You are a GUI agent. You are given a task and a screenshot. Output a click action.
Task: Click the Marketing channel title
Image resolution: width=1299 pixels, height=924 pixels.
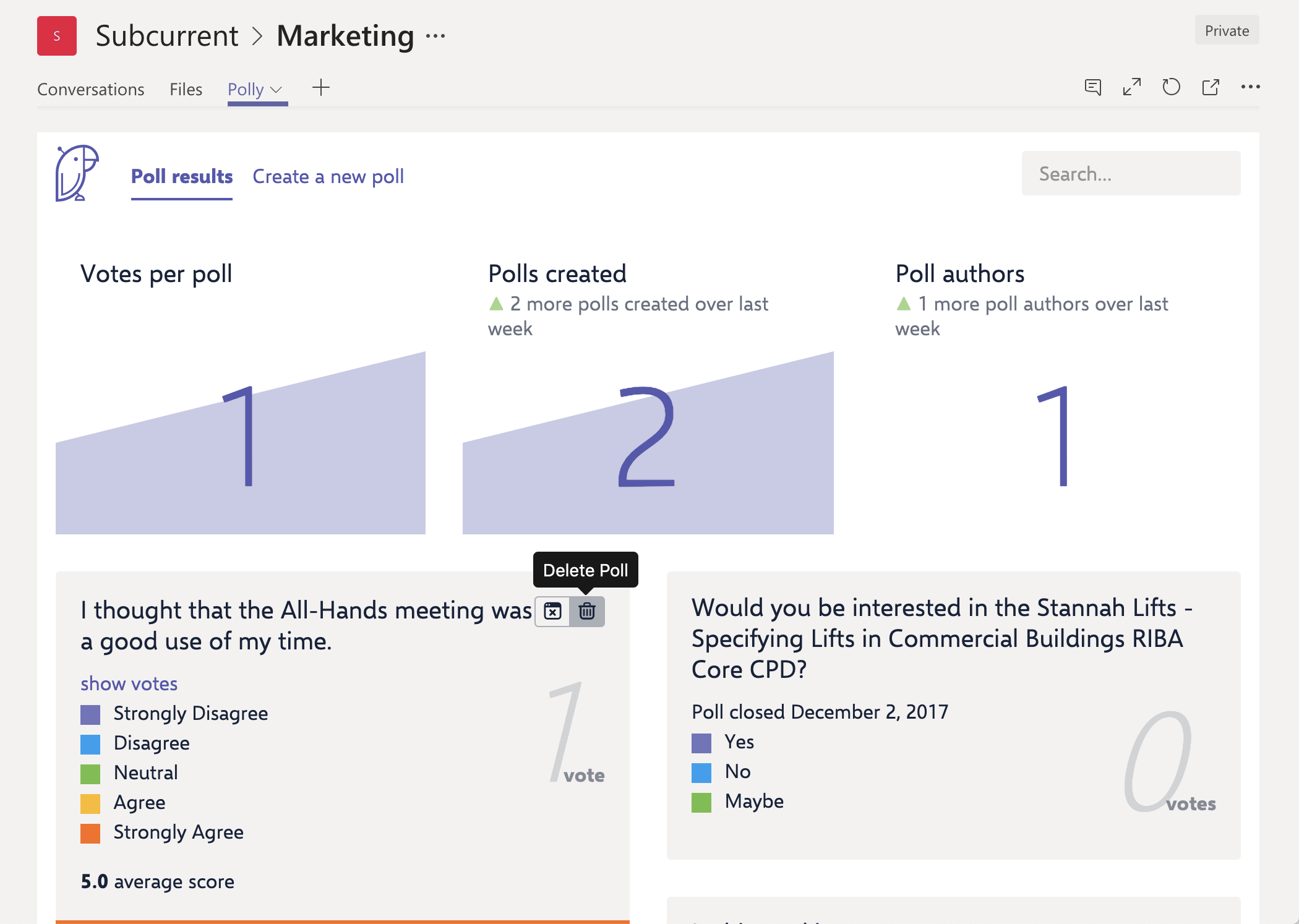[345, 36]
